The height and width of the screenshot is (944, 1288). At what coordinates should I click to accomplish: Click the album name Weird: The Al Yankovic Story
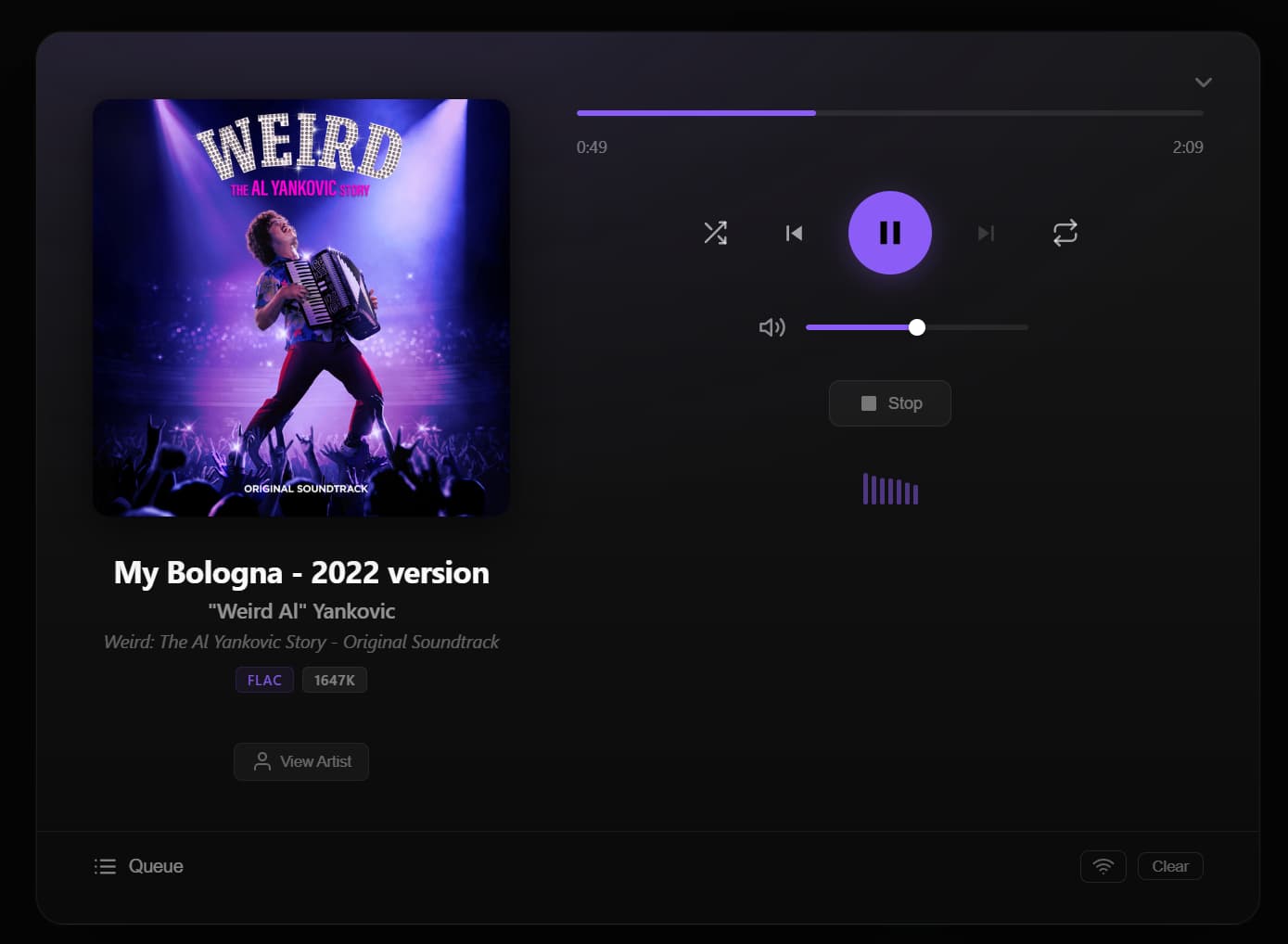301,642
